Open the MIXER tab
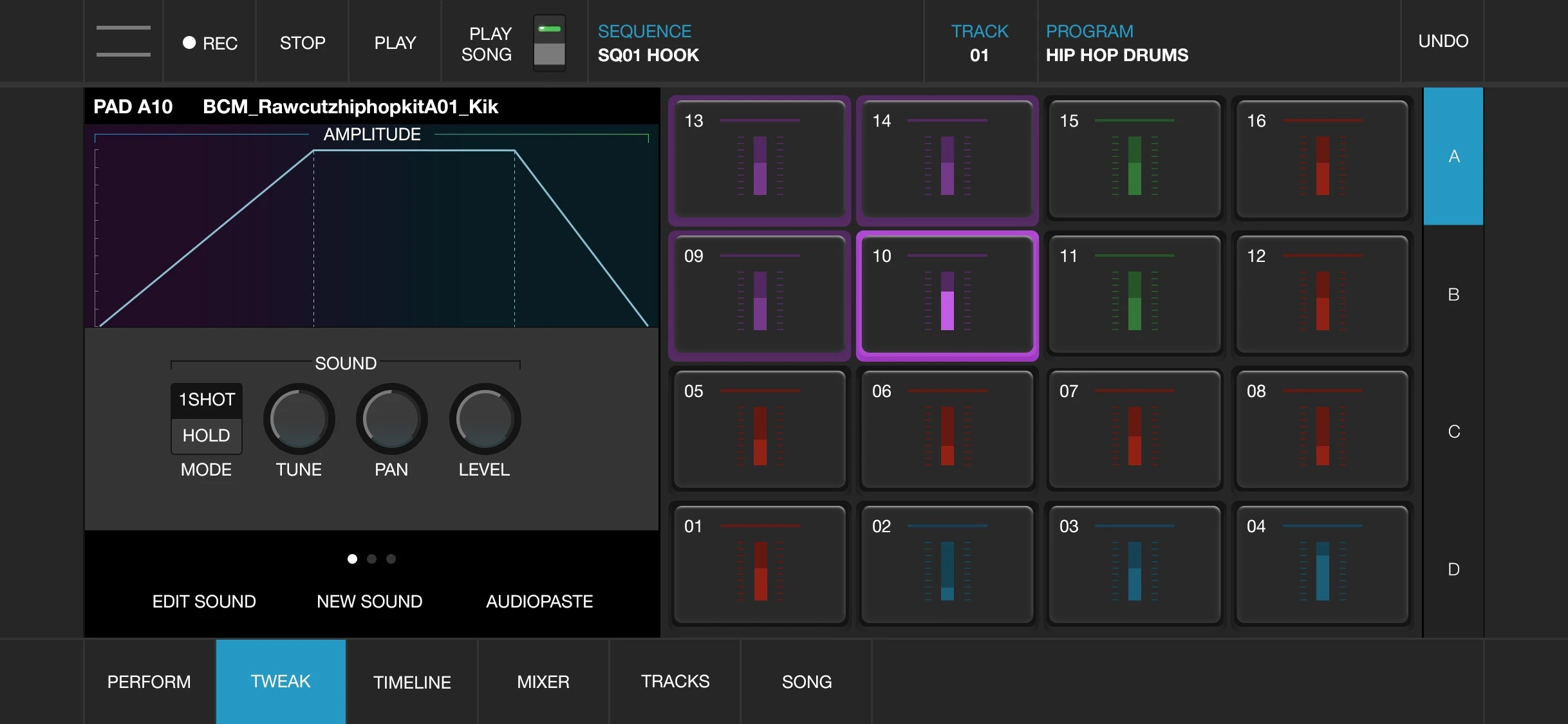This screenshot has height=724, width=1568. (543, 682)
